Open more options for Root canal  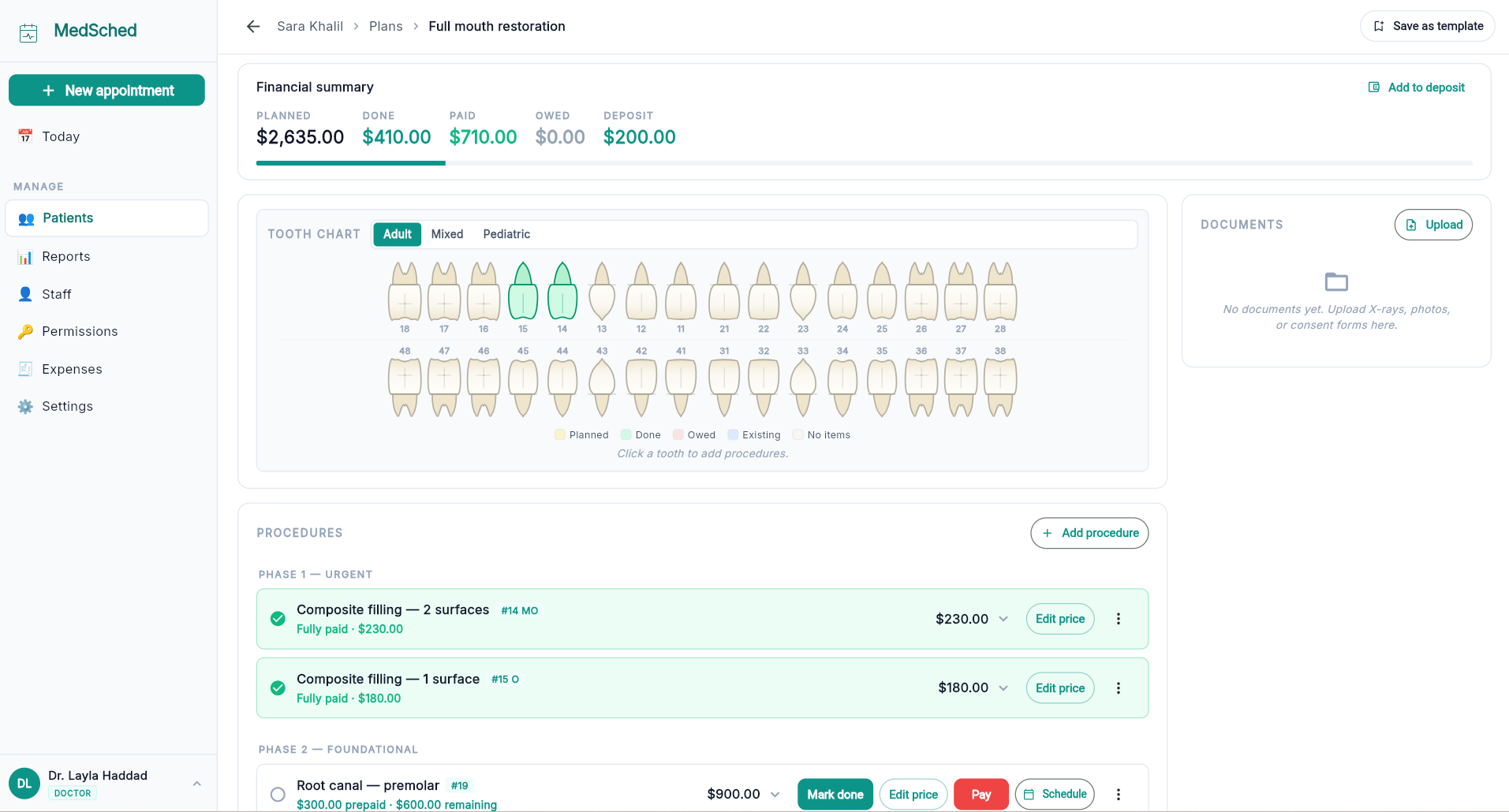coord(1119,795)
